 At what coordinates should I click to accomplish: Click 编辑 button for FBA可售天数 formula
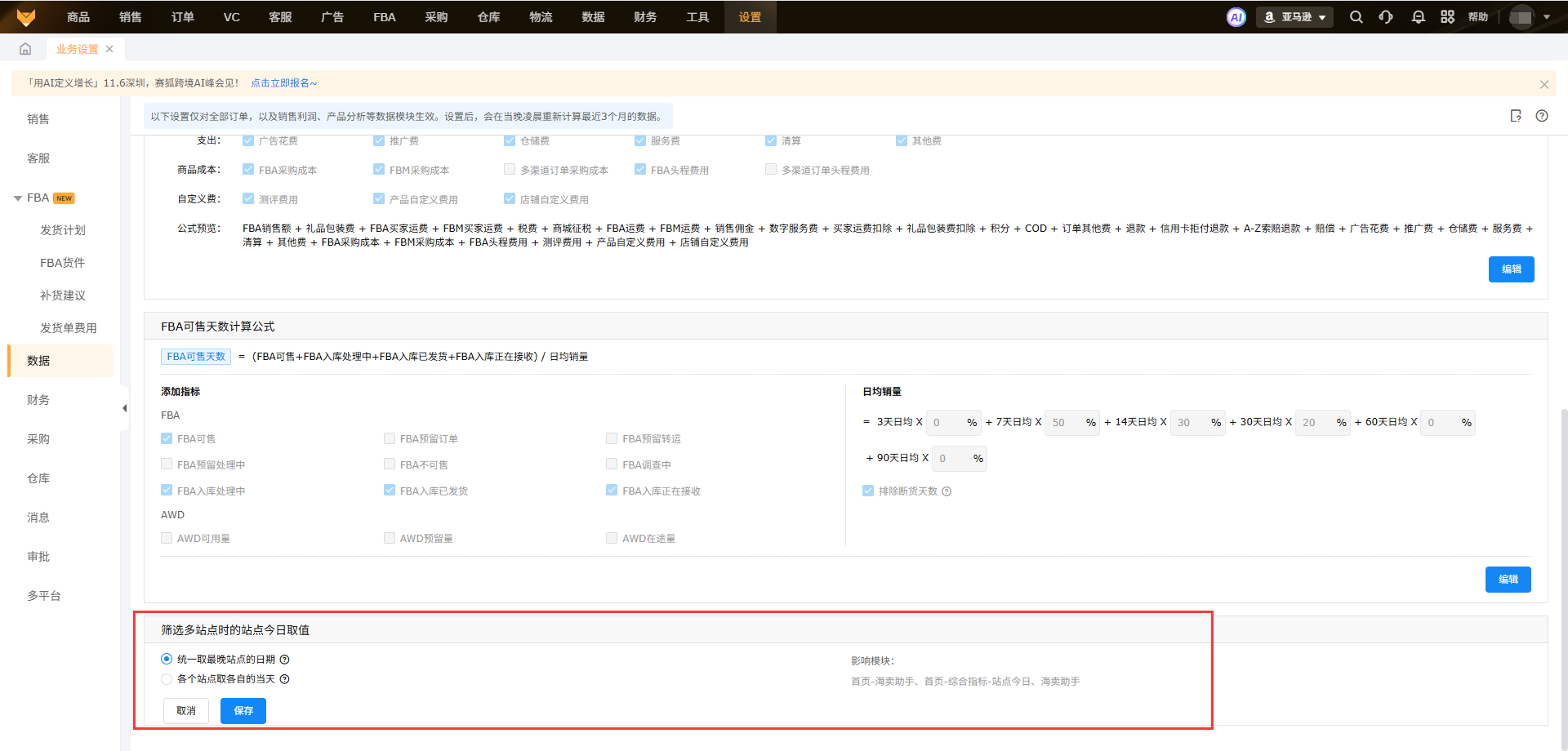pos(1508,580)
